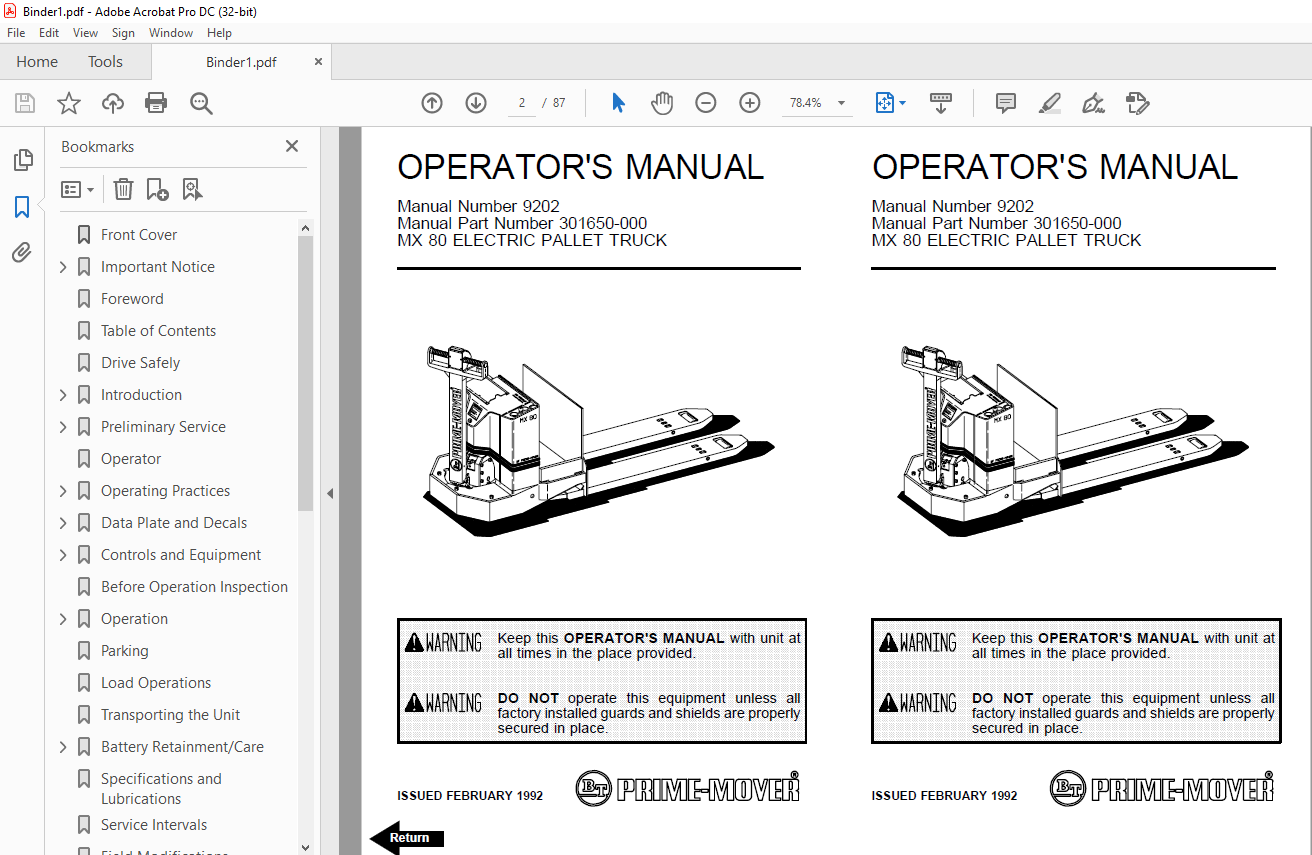The width and height of the screenshot is (1312, 855).
Task: Select the Highlight text pen tool
Action: click(x=1050, y=103)
